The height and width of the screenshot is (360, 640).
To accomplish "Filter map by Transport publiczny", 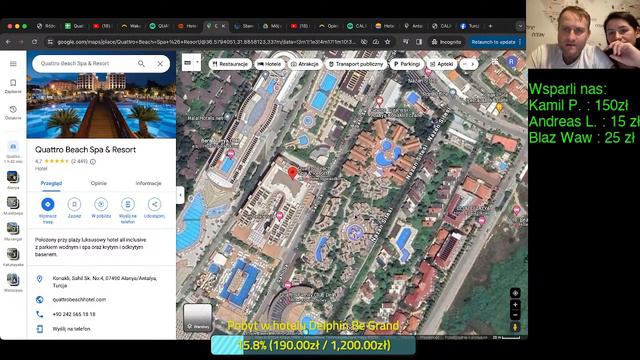I will pos(356,64).
